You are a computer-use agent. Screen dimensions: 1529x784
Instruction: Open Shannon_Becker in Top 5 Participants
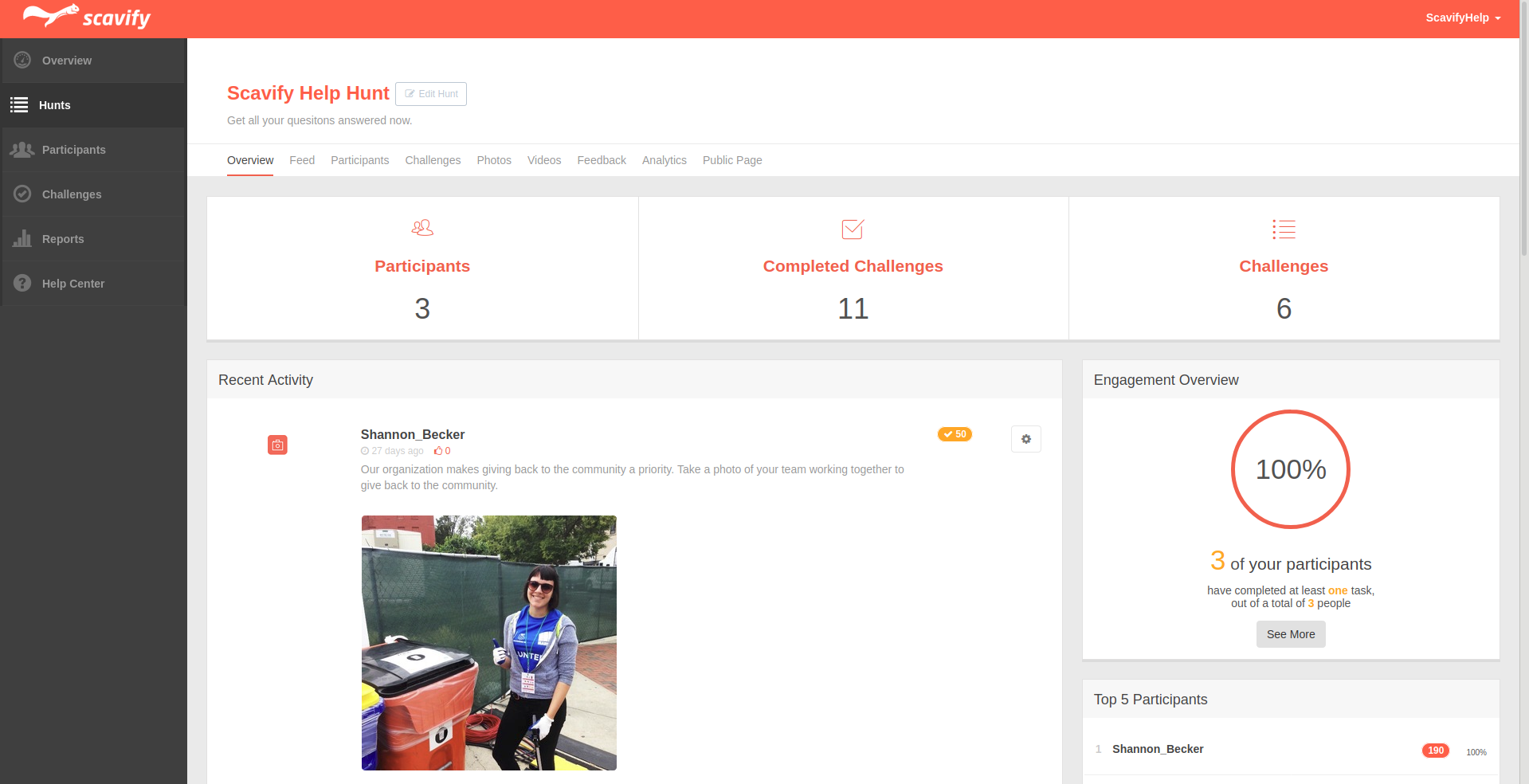(1158, 749)
